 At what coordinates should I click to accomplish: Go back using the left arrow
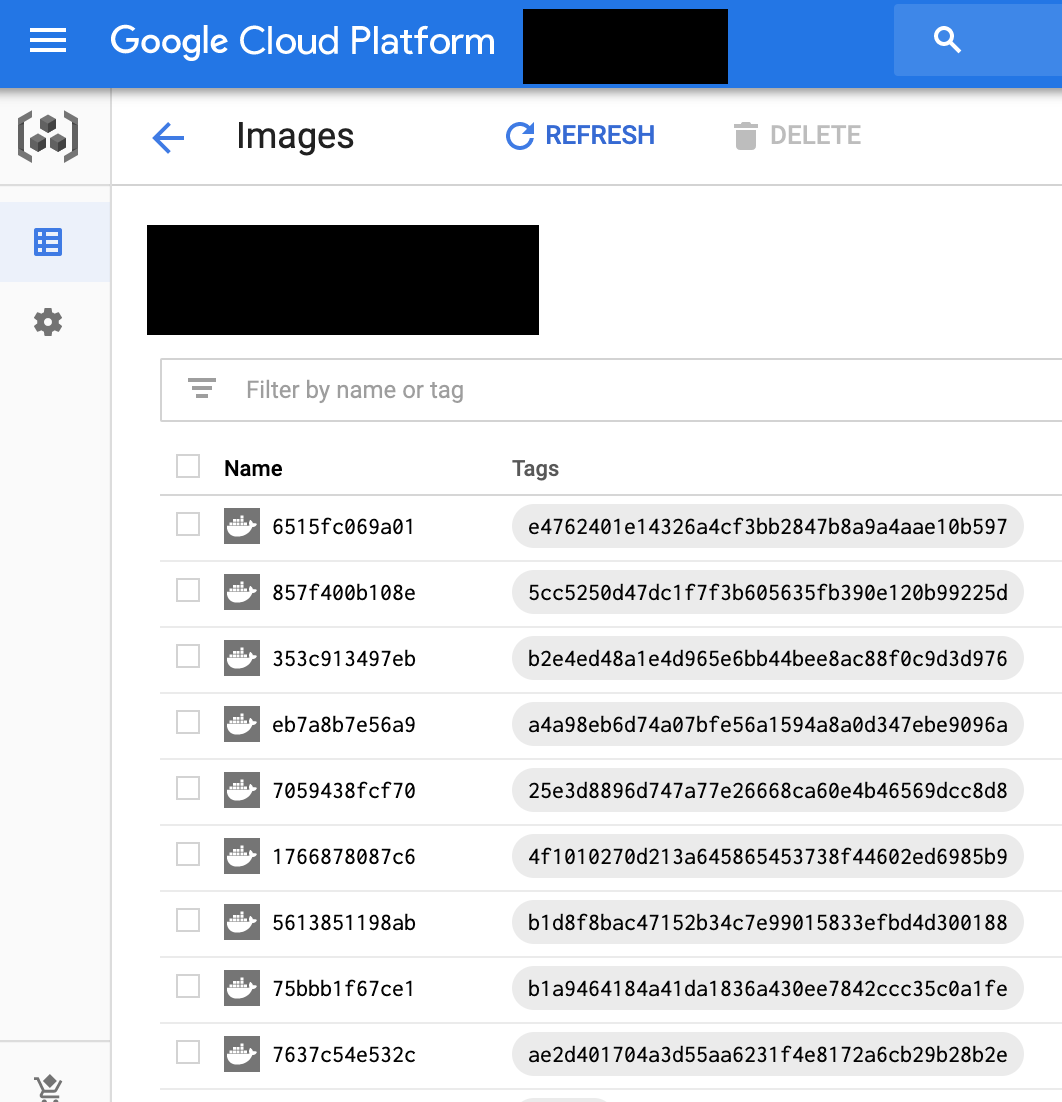click(x=168, y=137)
